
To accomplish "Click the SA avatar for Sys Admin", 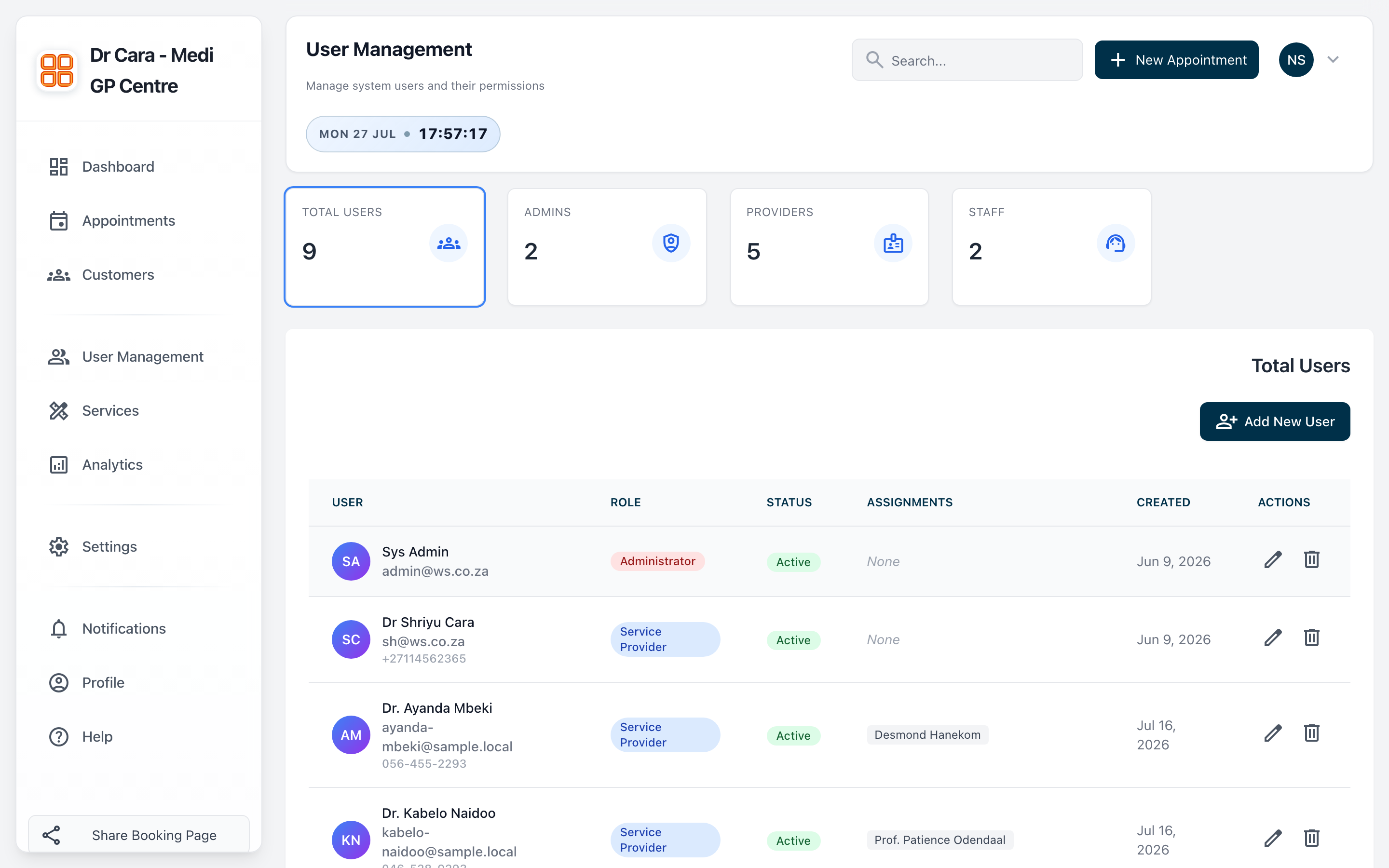I will [x=351, y=561].
